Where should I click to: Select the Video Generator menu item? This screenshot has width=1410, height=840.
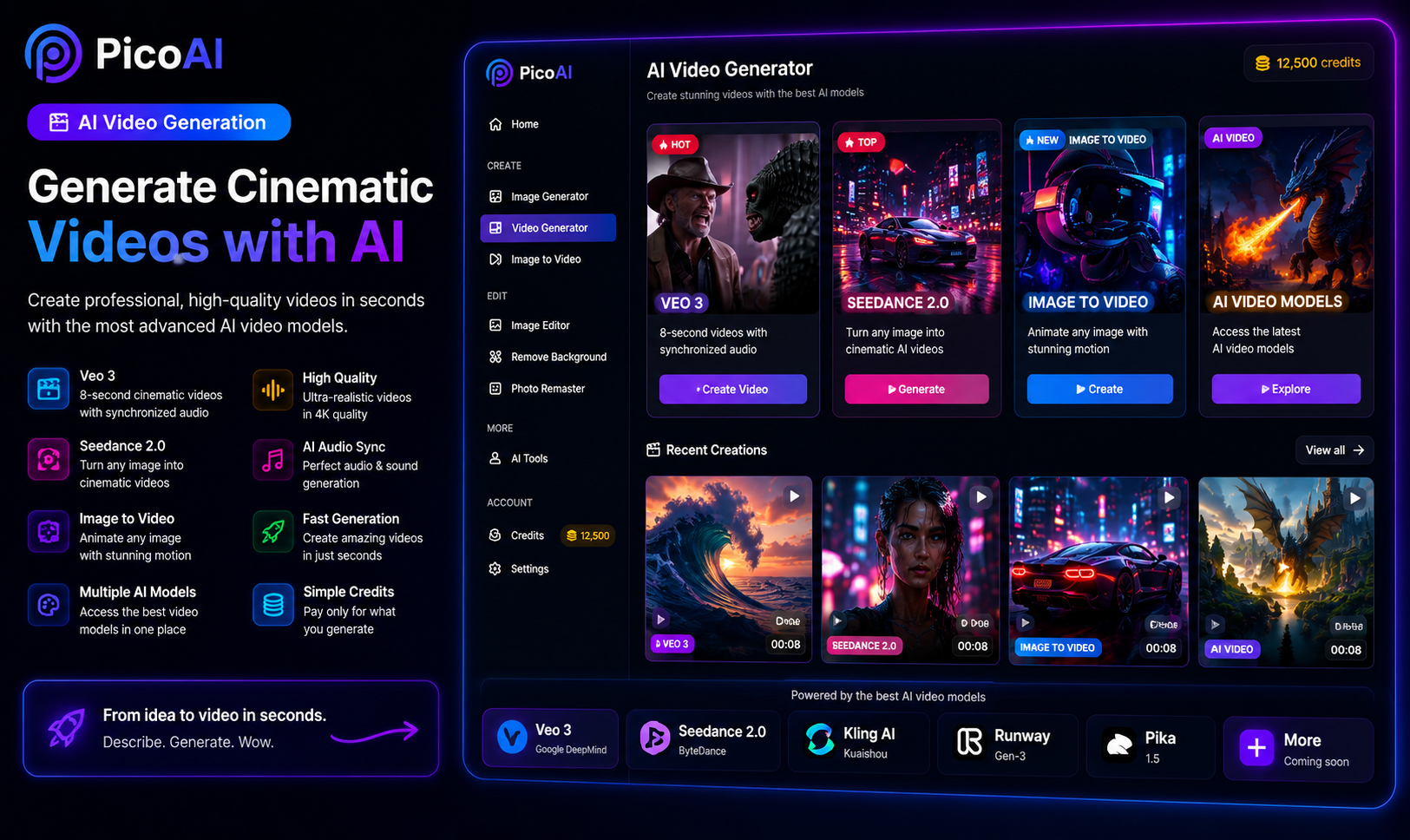[x=548, y=228]
